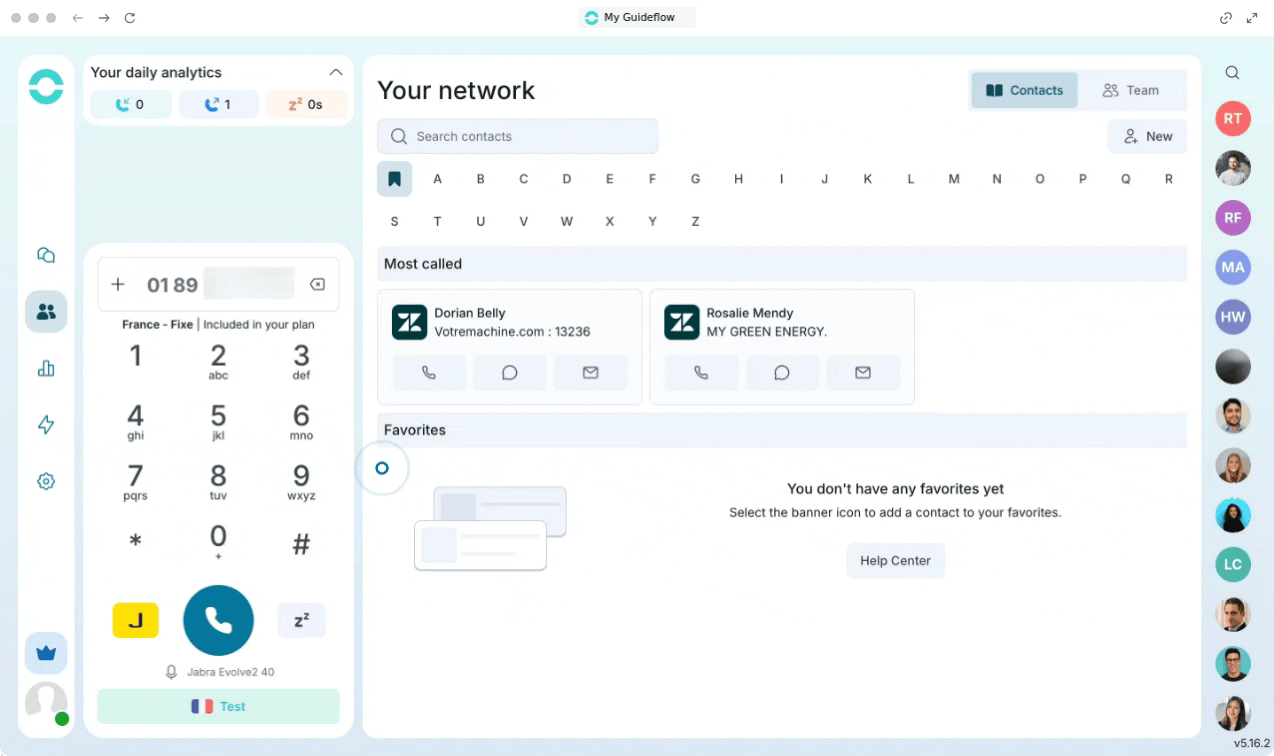
Task: Open the settings gear in sidebar
Action: coord(46,481)
